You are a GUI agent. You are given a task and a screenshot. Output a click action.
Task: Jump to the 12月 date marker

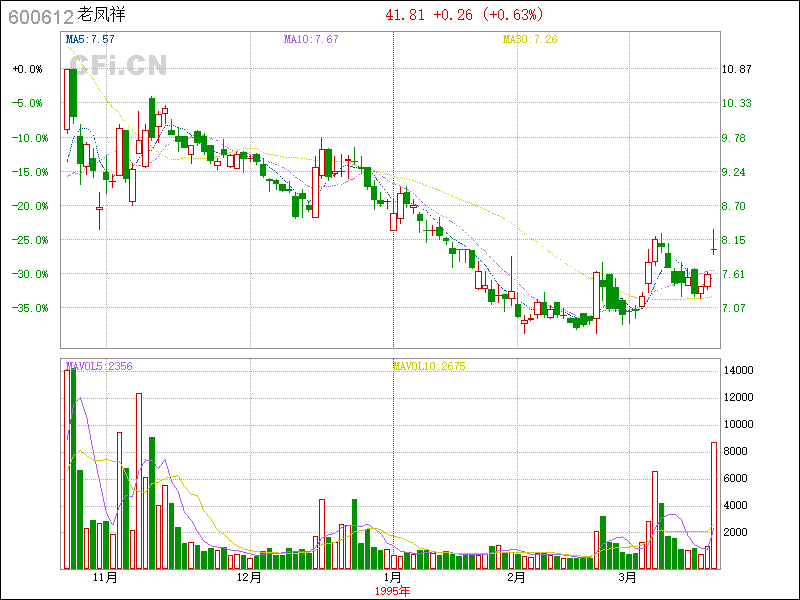[x=249, y=578]
